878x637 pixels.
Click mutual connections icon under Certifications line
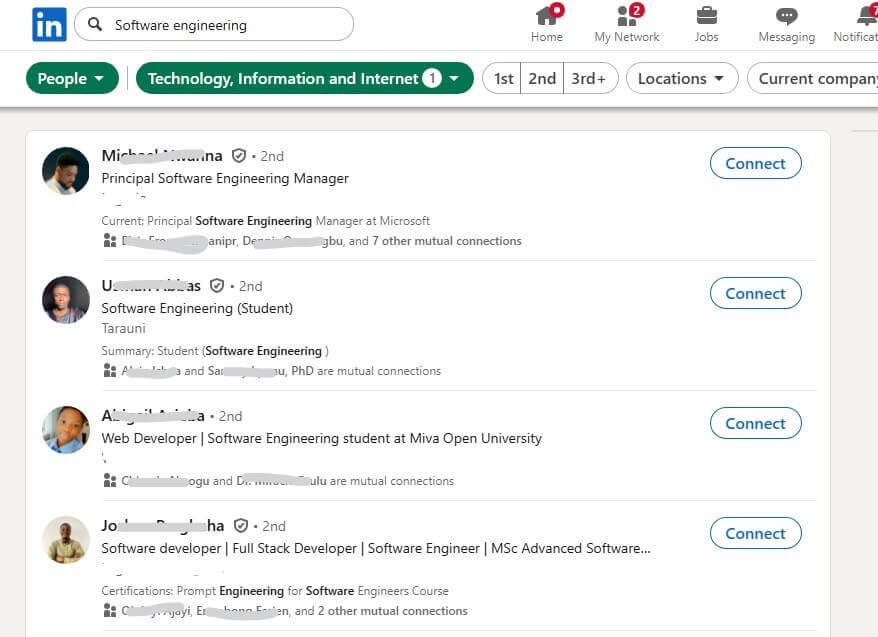click(110, 610)
